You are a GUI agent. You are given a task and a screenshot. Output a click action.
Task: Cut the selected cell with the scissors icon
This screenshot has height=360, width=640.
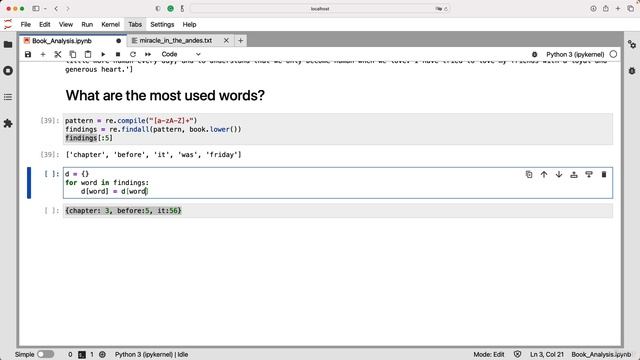tap(58, 54)
